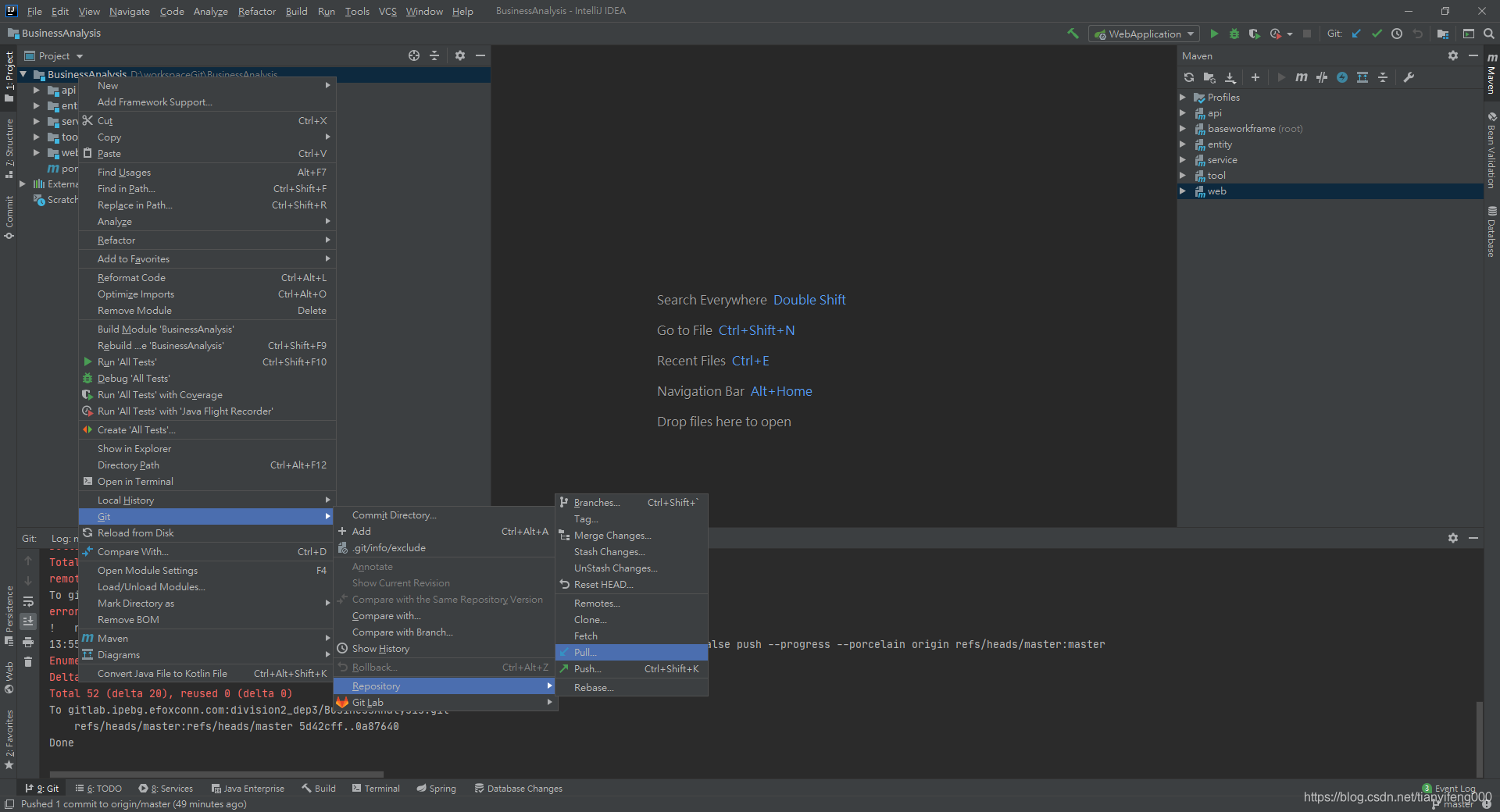Toggle soft-wrap in Git console
This screenshot has width=1500, height=812.
[28, 601]
